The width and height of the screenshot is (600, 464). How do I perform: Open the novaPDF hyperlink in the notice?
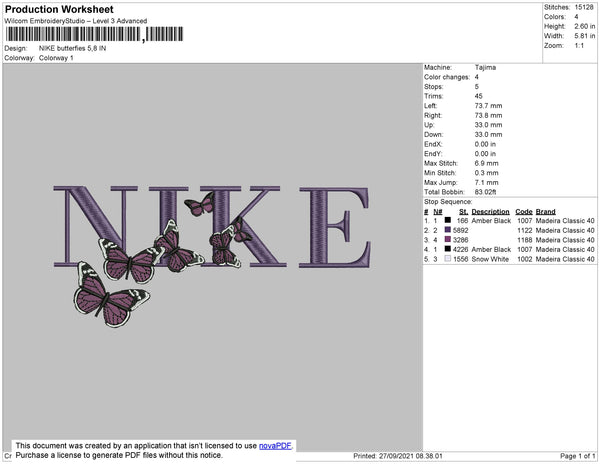(275, 446)
